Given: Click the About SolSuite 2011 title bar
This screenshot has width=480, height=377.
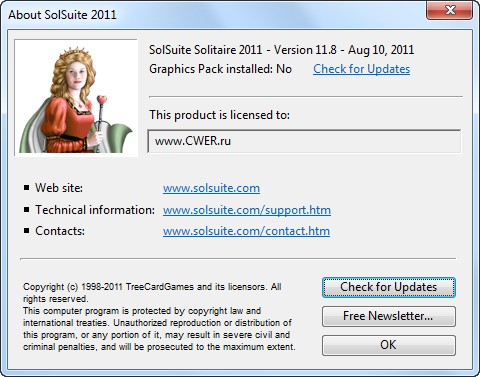Looking at the screenshot, I should point(213,15).
